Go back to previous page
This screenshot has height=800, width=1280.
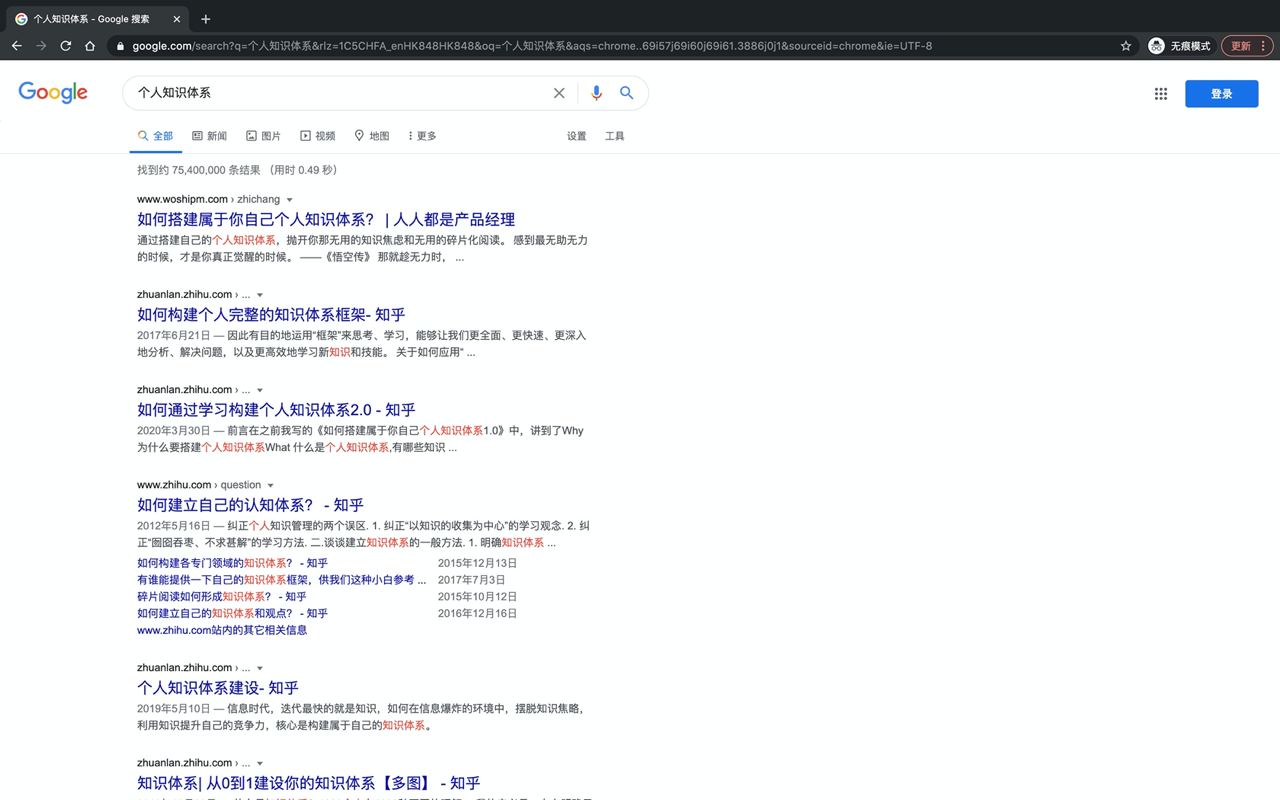pyautogui.click(x=17, y=46)
